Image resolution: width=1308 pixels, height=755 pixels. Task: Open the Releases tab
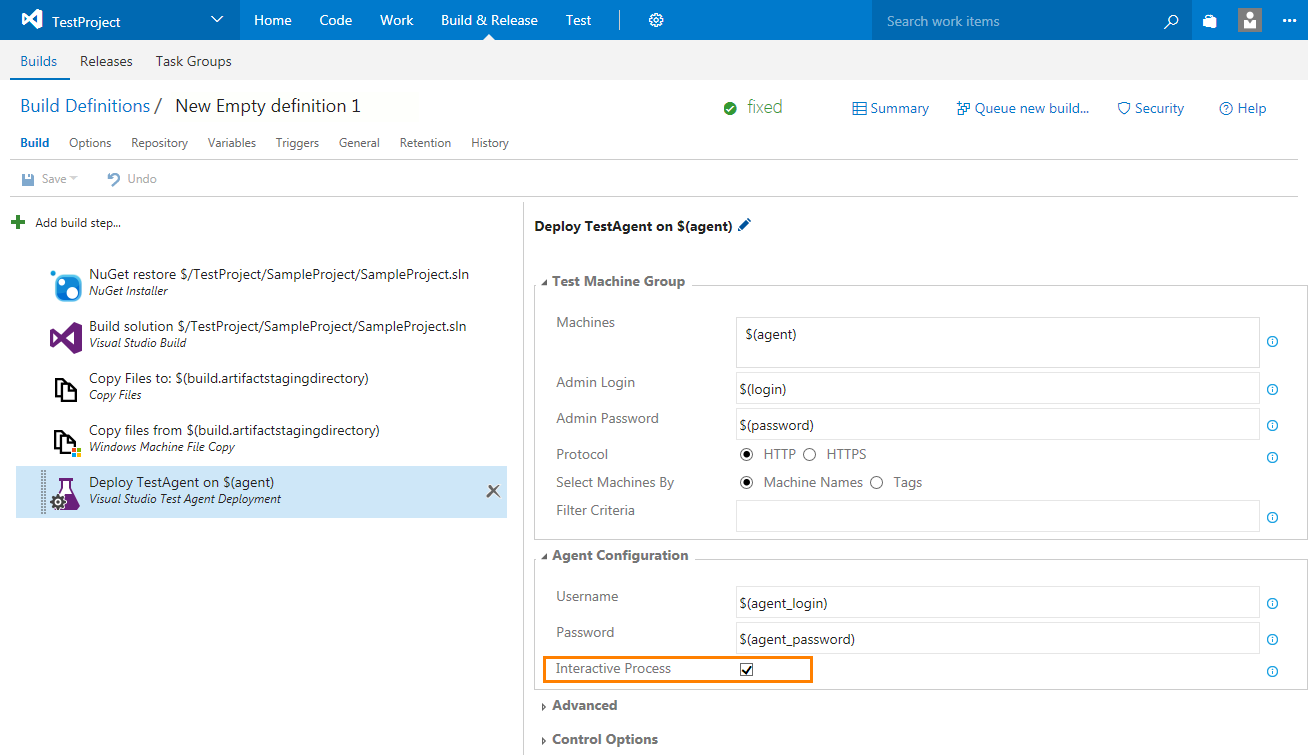coord(106,61)
